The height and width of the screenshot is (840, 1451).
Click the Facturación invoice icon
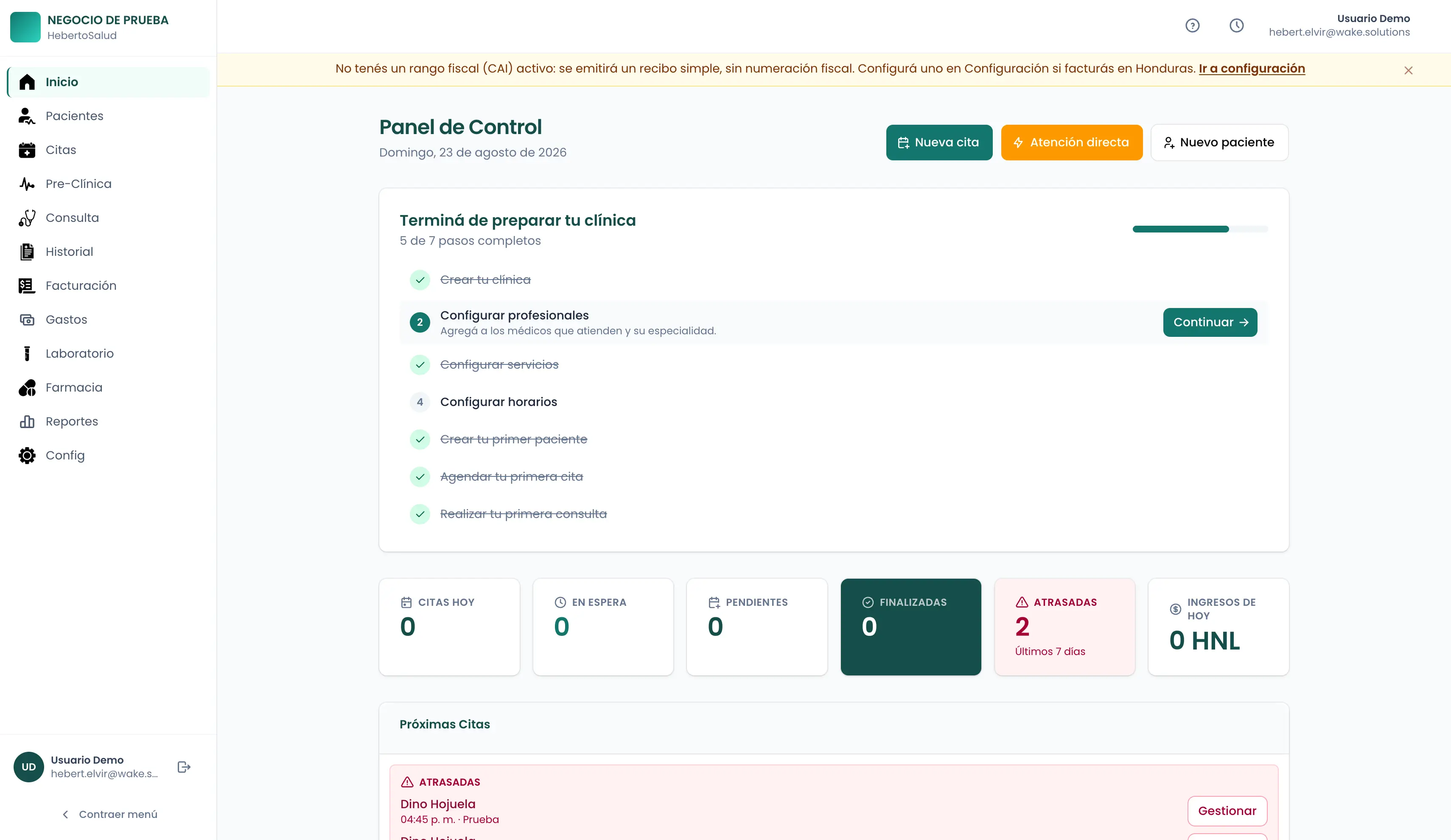27,286
